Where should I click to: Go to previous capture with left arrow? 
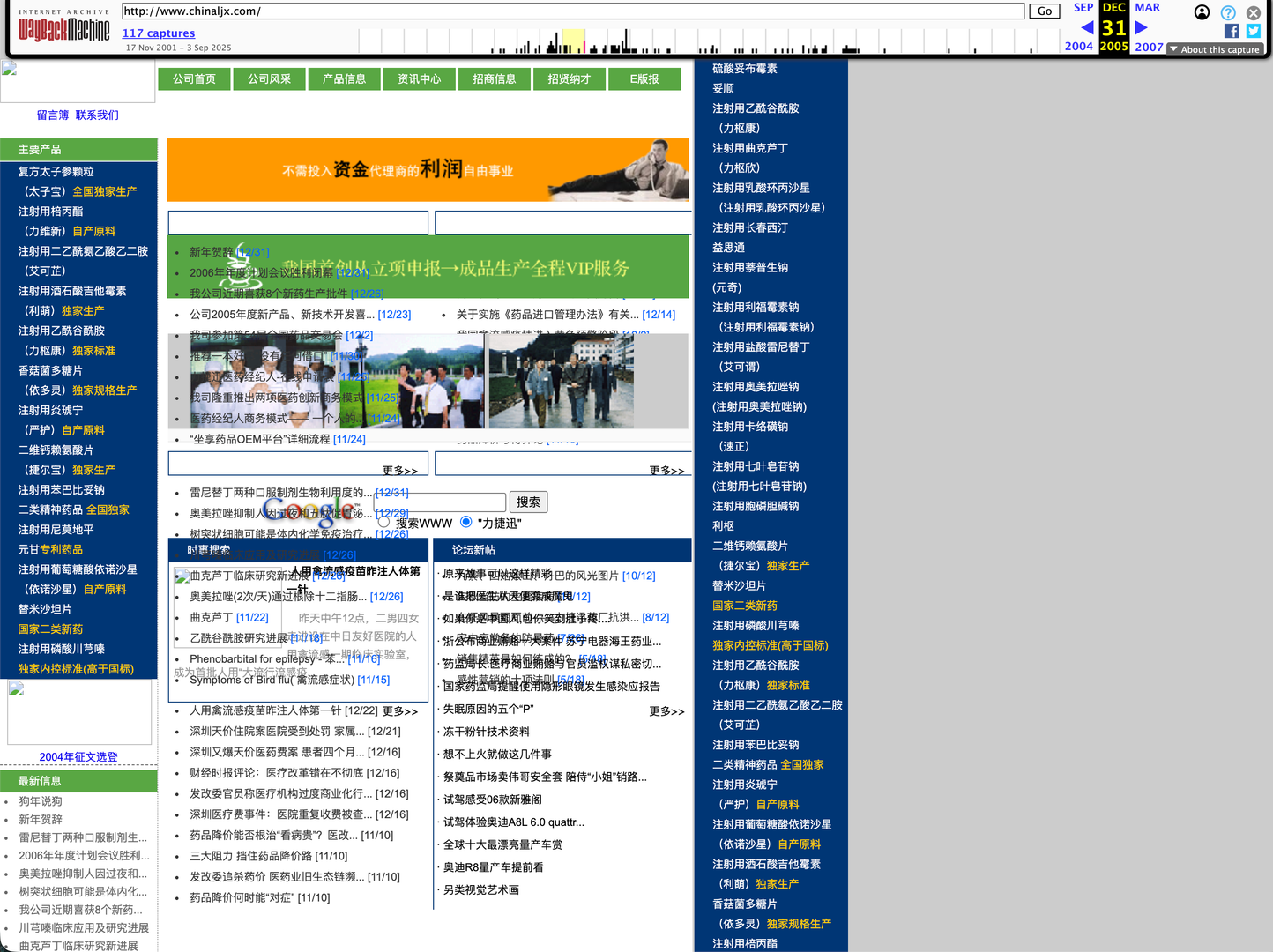tap(1087, 27)
